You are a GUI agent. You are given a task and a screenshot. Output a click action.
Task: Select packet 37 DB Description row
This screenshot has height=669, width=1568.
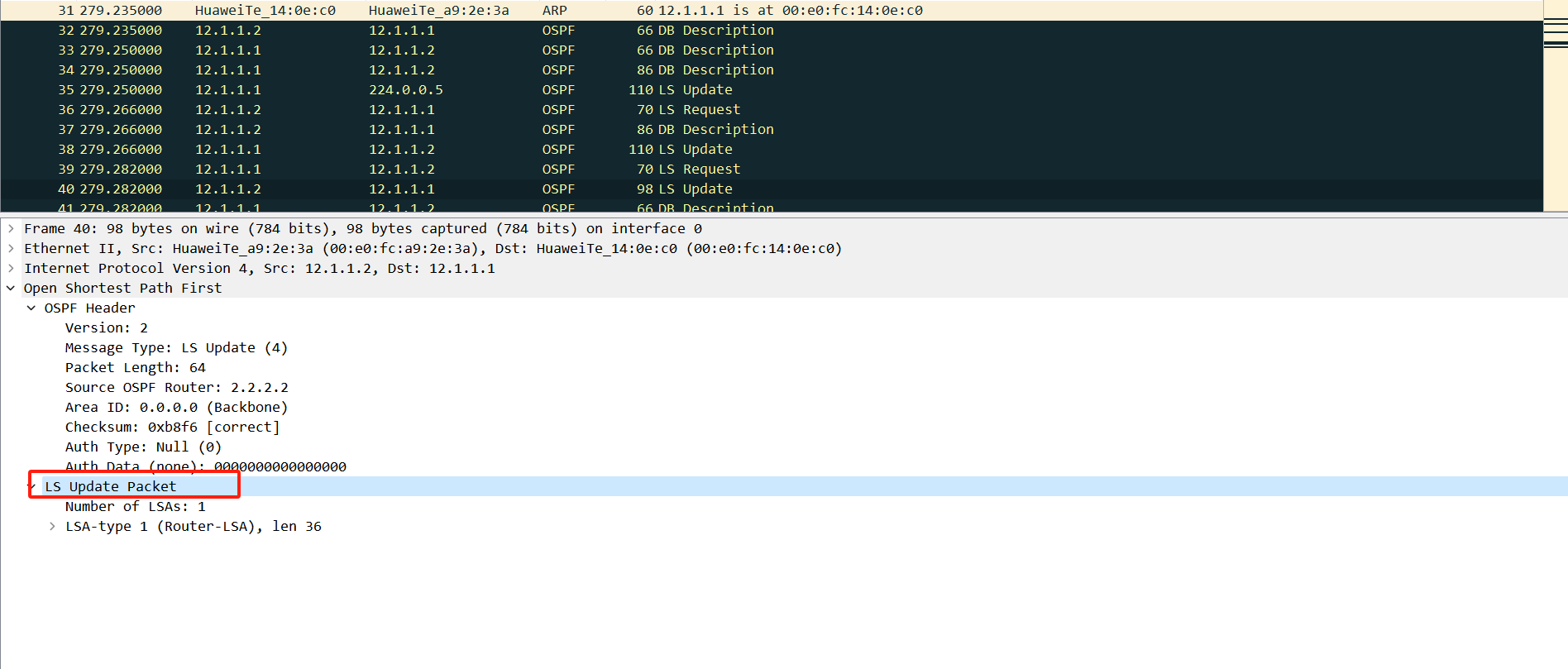[772, 130]
